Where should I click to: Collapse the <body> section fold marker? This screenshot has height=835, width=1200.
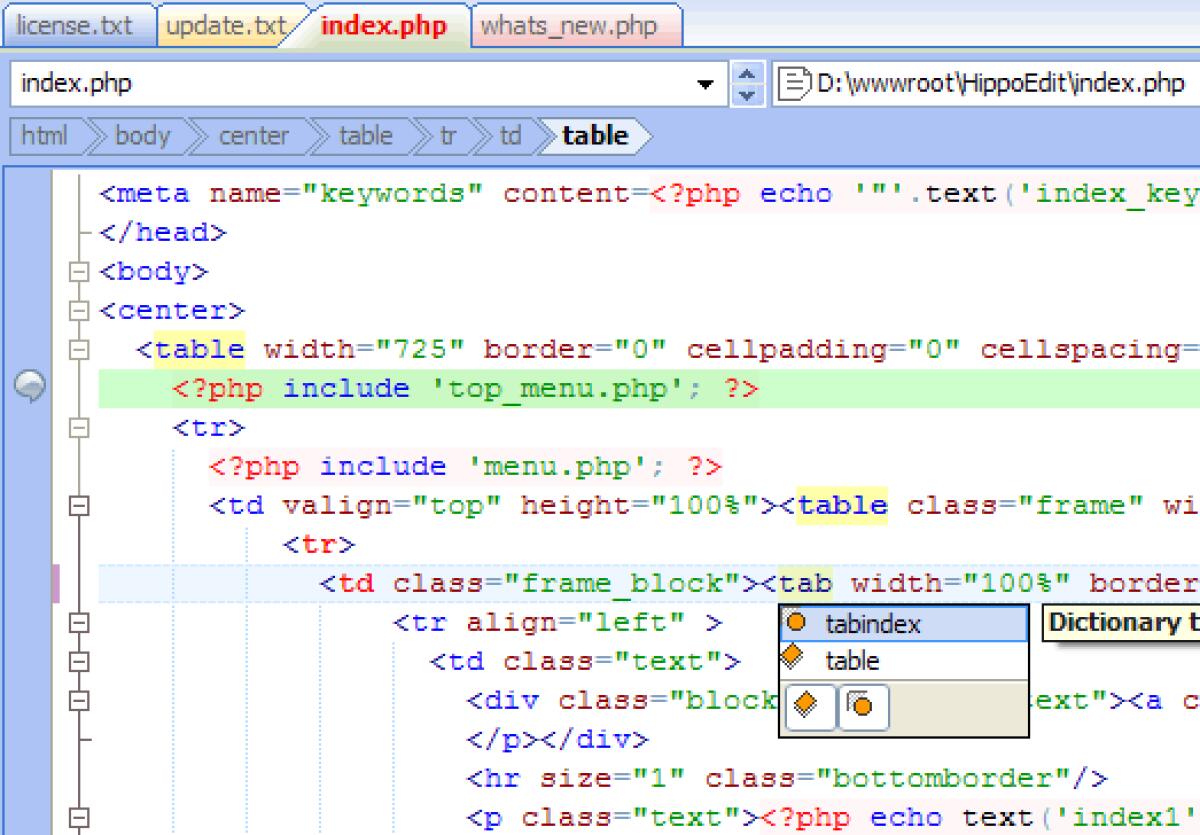coord(76,271)
